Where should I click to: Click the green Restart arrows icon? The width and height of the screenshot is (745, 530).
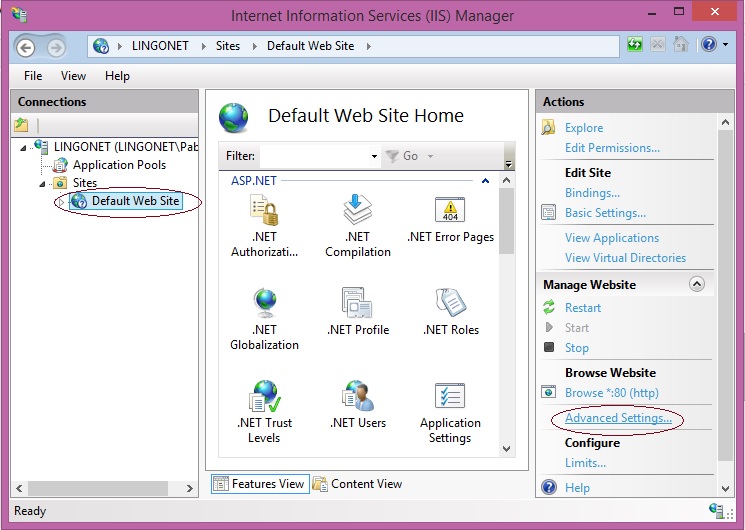pyautogui.click(x=549, y=307)
